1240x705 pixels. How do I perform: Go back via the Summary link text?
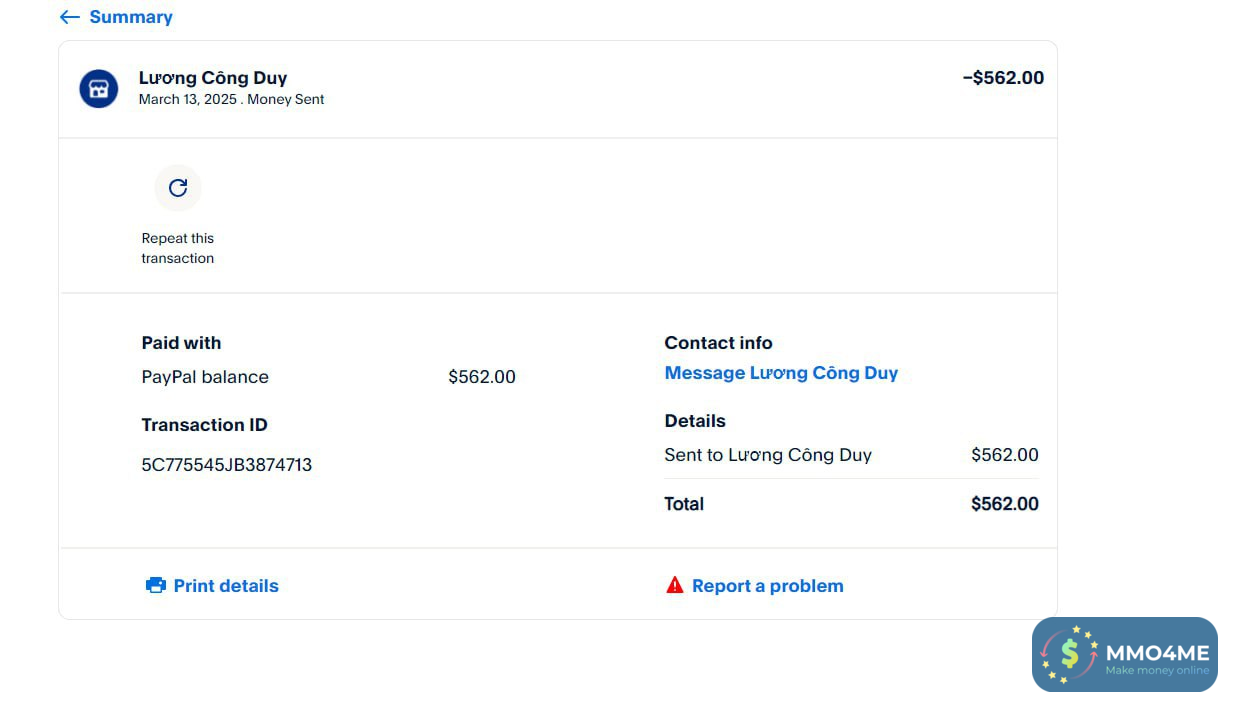tap(131, 17)
